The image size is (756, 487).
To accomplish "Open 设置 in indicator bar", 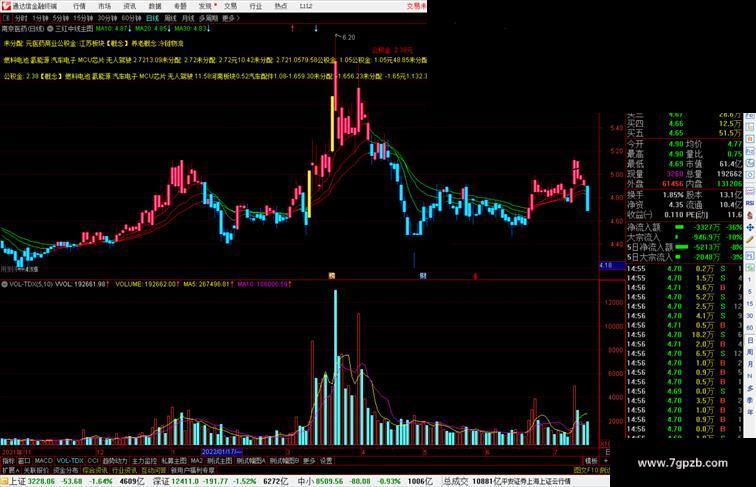I will pos(326,461).
